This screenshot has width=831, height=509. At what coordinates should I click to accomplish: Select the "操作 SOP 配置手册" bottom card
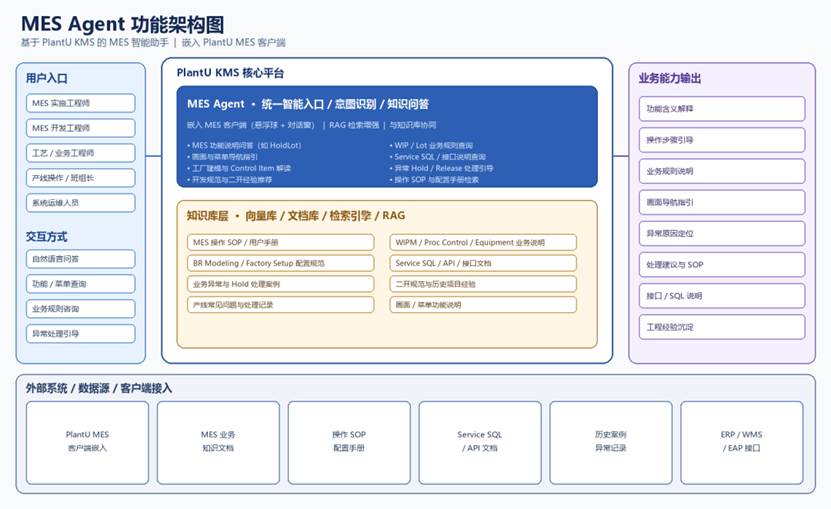click(349, 443)
